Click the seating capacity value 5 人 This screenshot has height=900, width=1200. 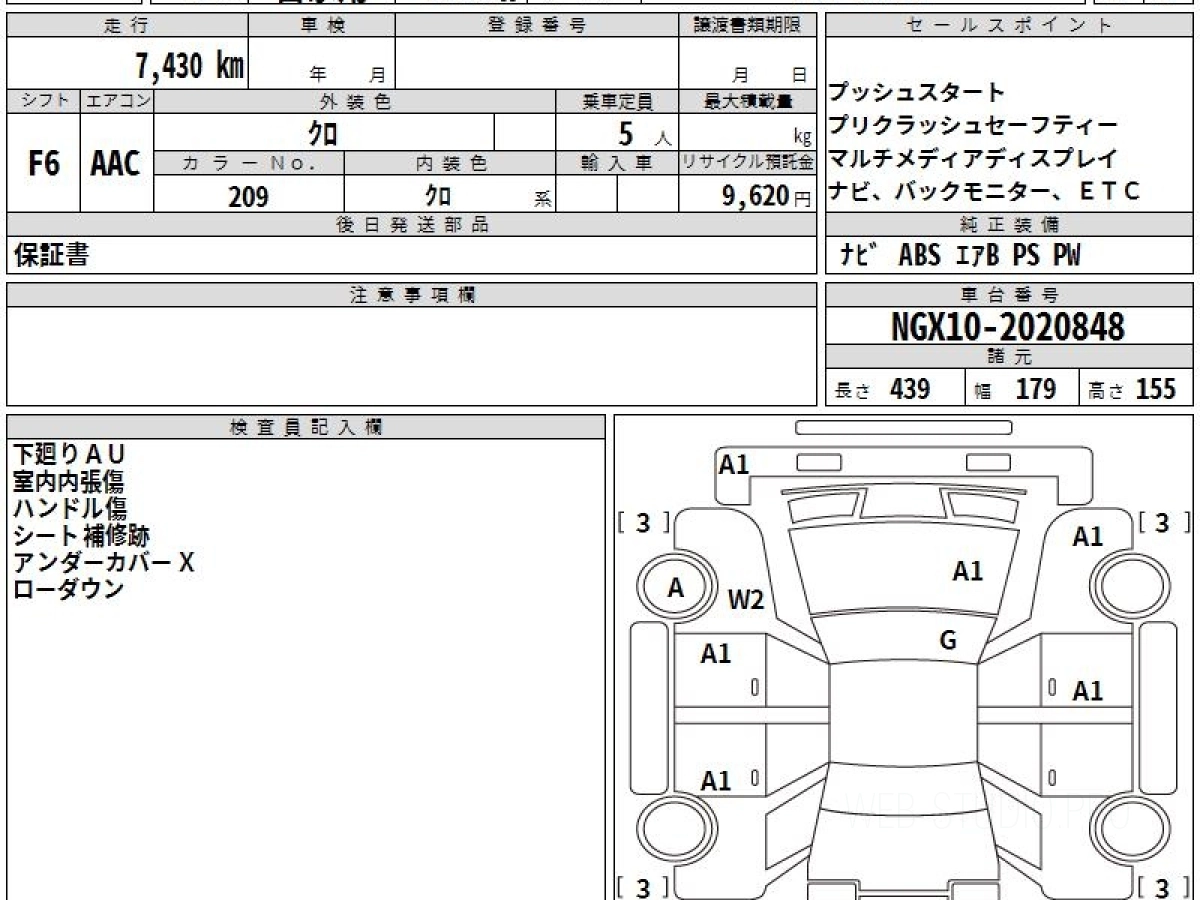pyautogui.click(x=645, y=133)
